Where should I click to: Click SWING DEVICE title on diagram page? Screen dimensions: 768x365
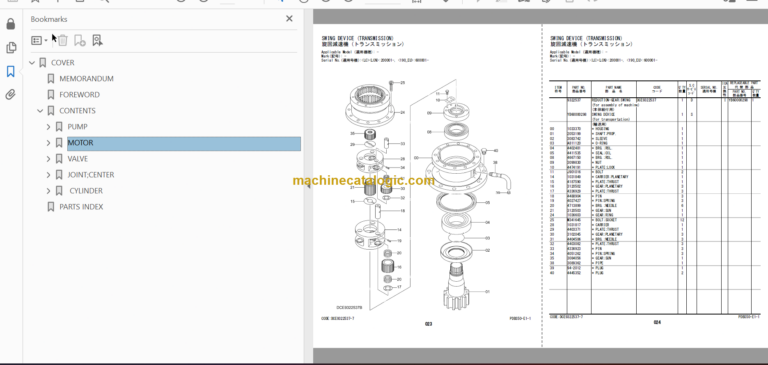pyautogui.click(x=357, y=38)
